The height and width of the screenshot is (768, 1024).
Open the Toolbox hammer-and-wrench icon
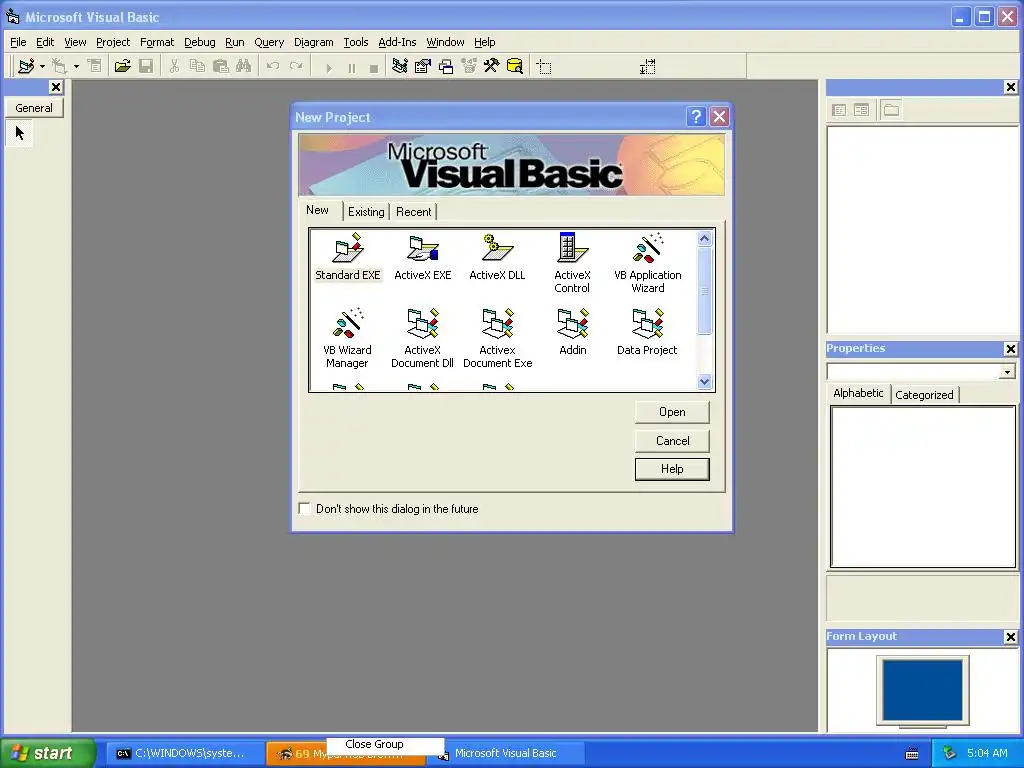click(491, 66)
